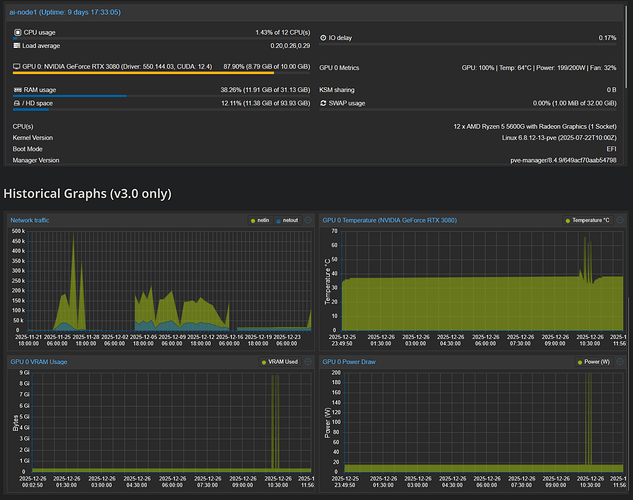Click the RAM usage memory icon
The width and height of the screenshot is (633, 500).
tap(17, 89)
